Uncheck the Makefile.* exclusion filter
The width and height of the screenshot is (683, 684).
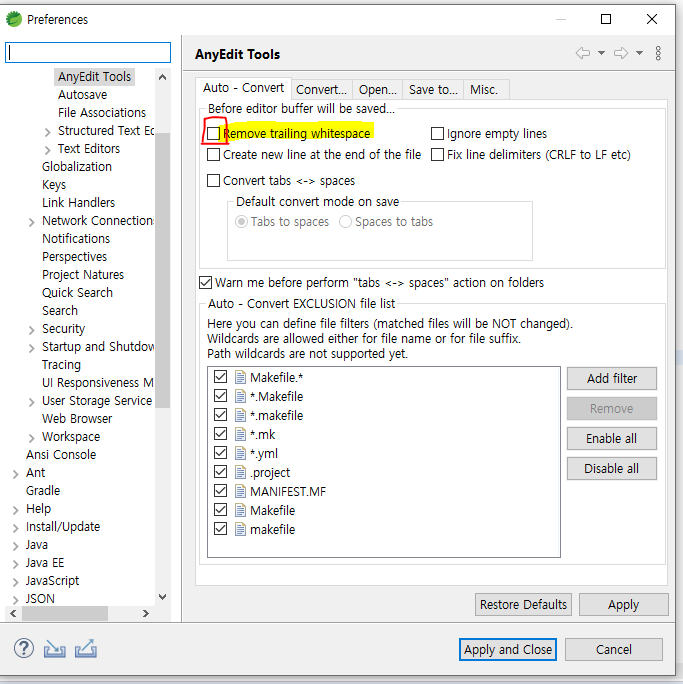pos(221,377)
